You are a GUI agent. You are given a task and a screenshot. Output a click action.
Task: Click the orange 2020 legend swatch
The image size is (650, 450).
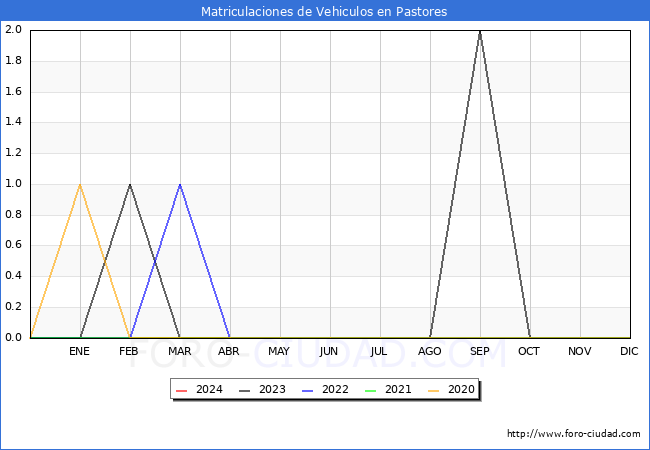pos(434,391)
